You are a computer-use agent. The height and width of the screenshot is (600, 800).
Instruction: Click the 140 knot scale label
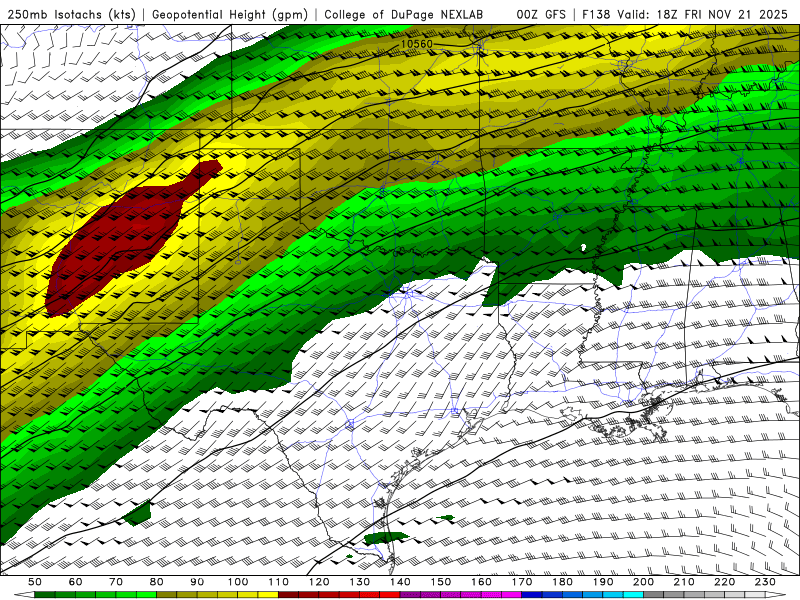(400, 582)
